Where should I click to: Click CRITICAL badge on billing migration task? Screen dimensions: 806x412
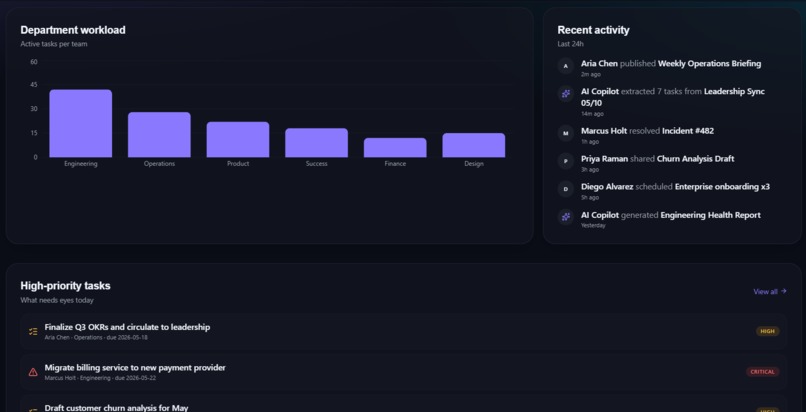click(x=763, y=372)
